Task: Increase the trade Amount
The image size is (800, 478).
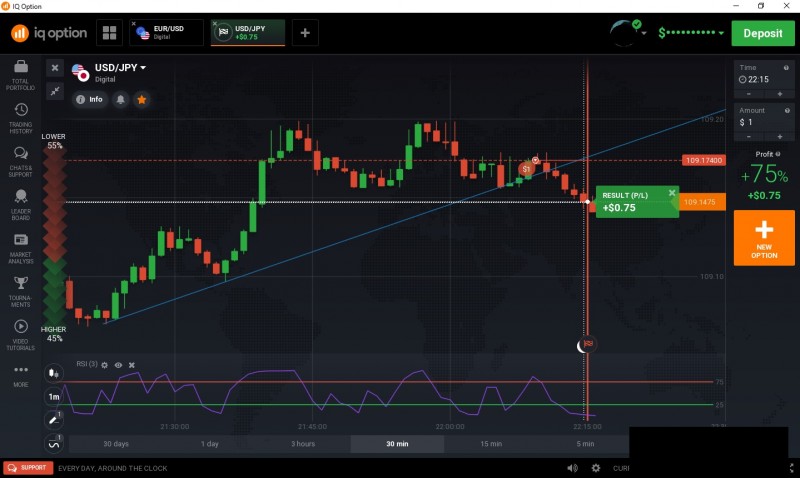Action: point(780,137)
